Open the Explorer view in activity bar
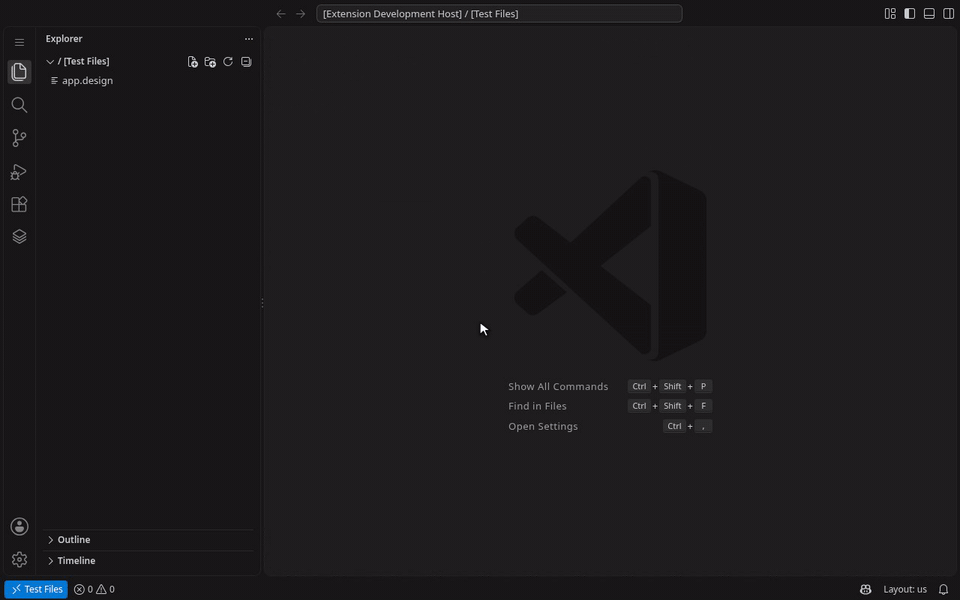 (20, 72)
